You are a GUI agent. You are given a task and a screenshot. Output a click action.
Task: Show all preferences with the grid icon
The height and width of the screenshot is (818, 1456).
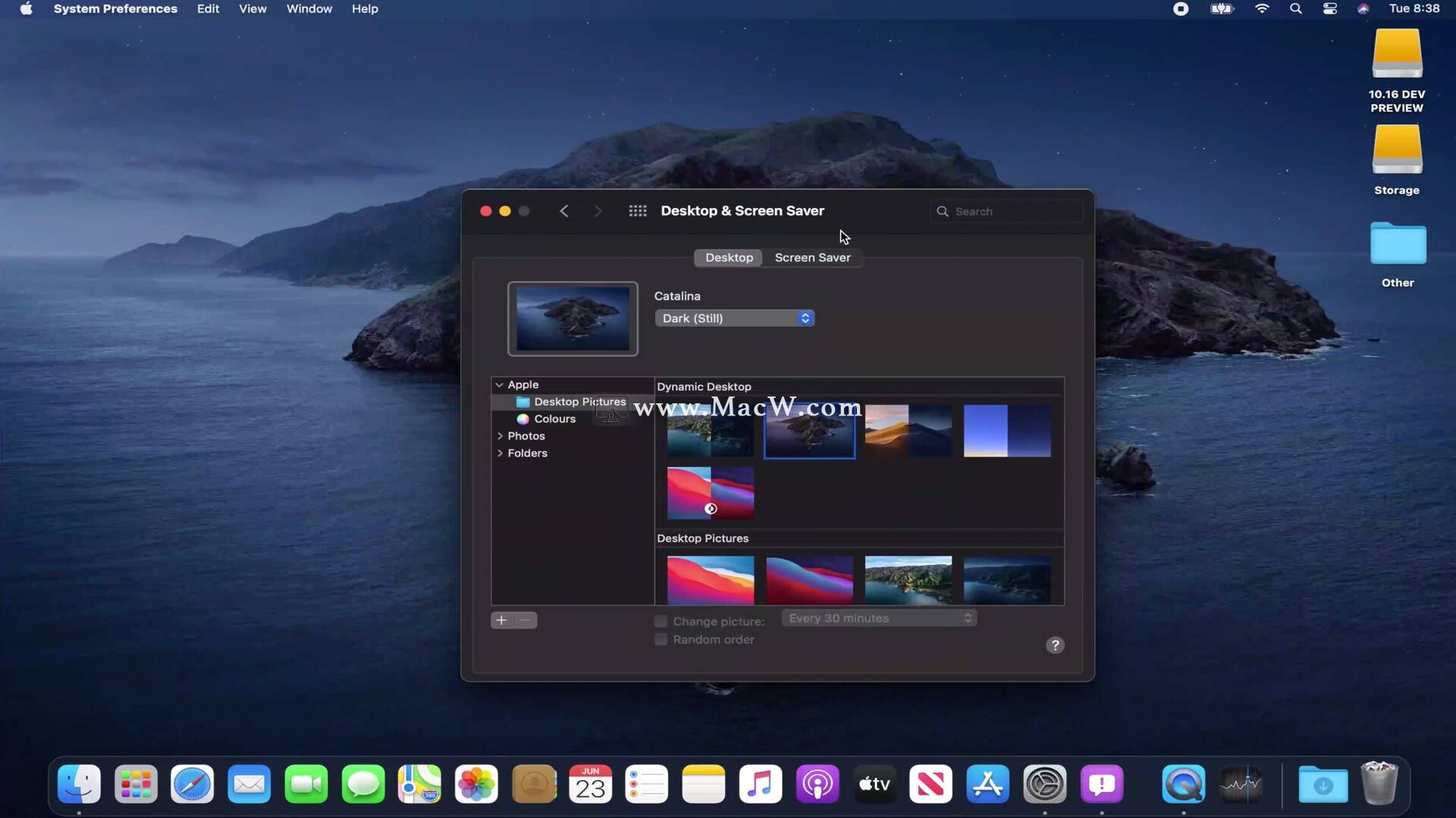pyautogui.click(x=638, y=211)
